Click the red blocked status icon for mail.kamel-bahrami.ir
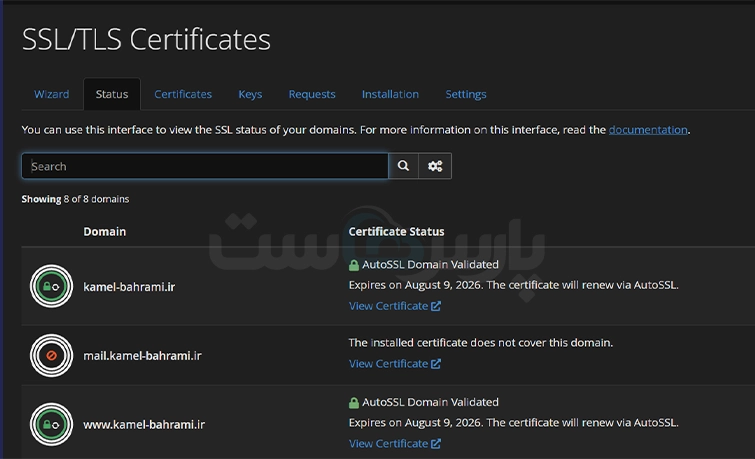Viewport: 755px width, 459px height. coord(52,355)
